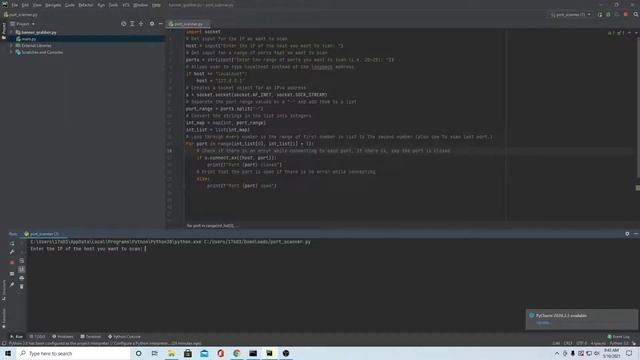Click the Run button in top toolbar
This screenshot has height=360, width=640.
(600, 15)
